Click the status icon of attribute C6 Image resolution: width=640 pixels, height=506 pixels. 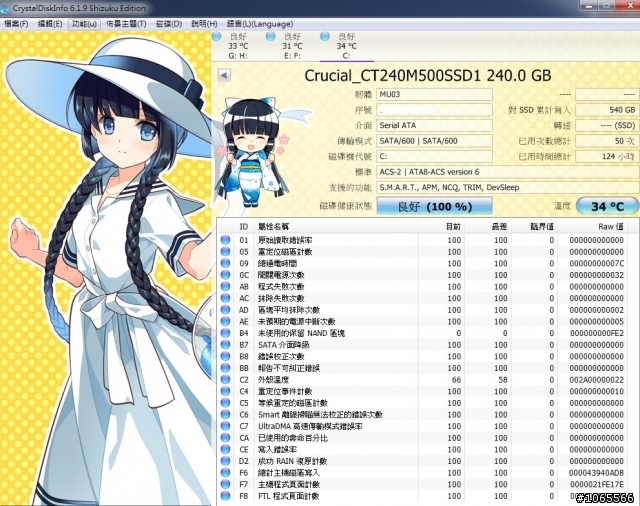point(225,415)
